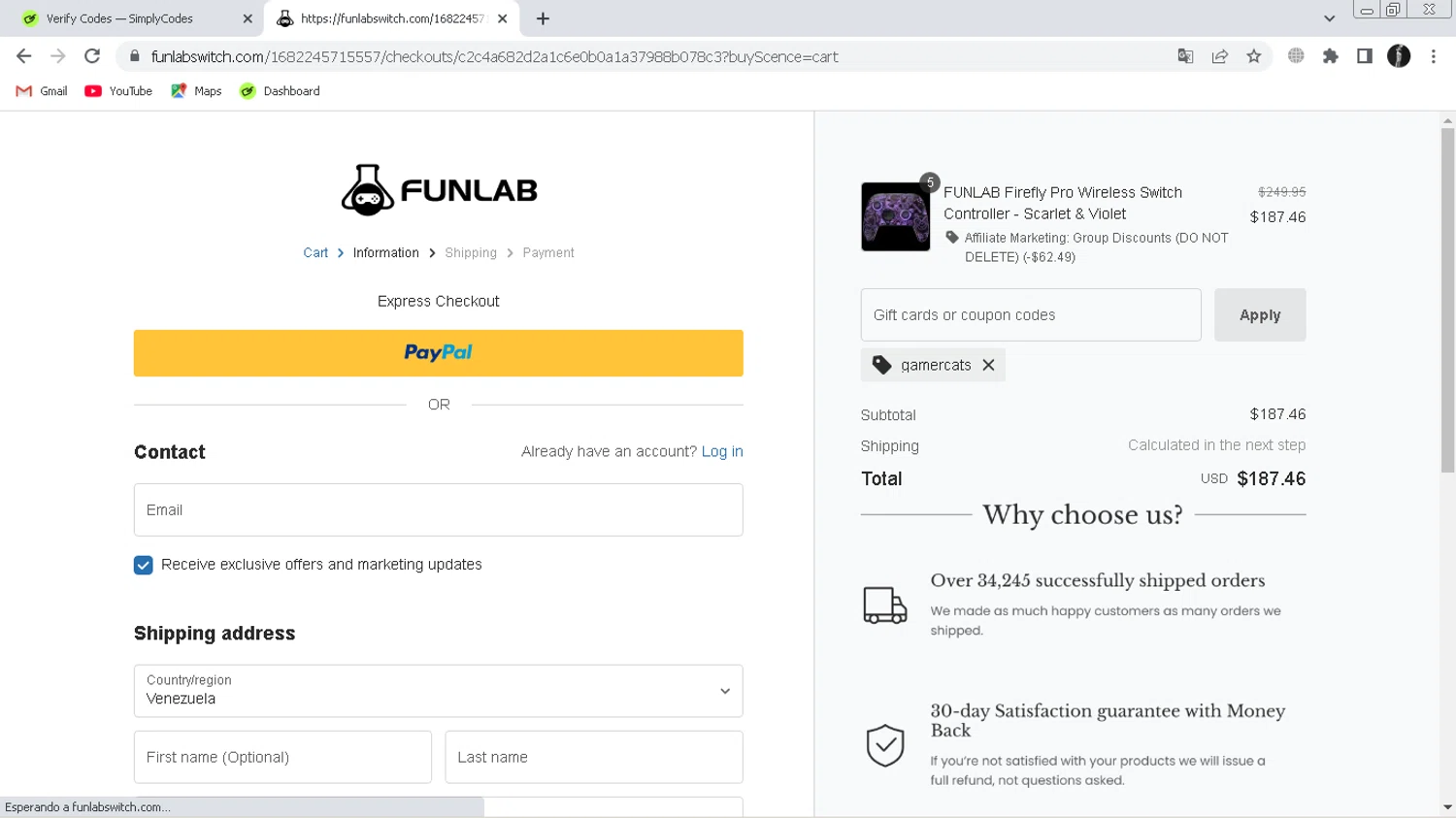Click the 30-day Satisfaction guarantee heading
This screenshot has height=818, width=1456.
(x=1108, y=720)
